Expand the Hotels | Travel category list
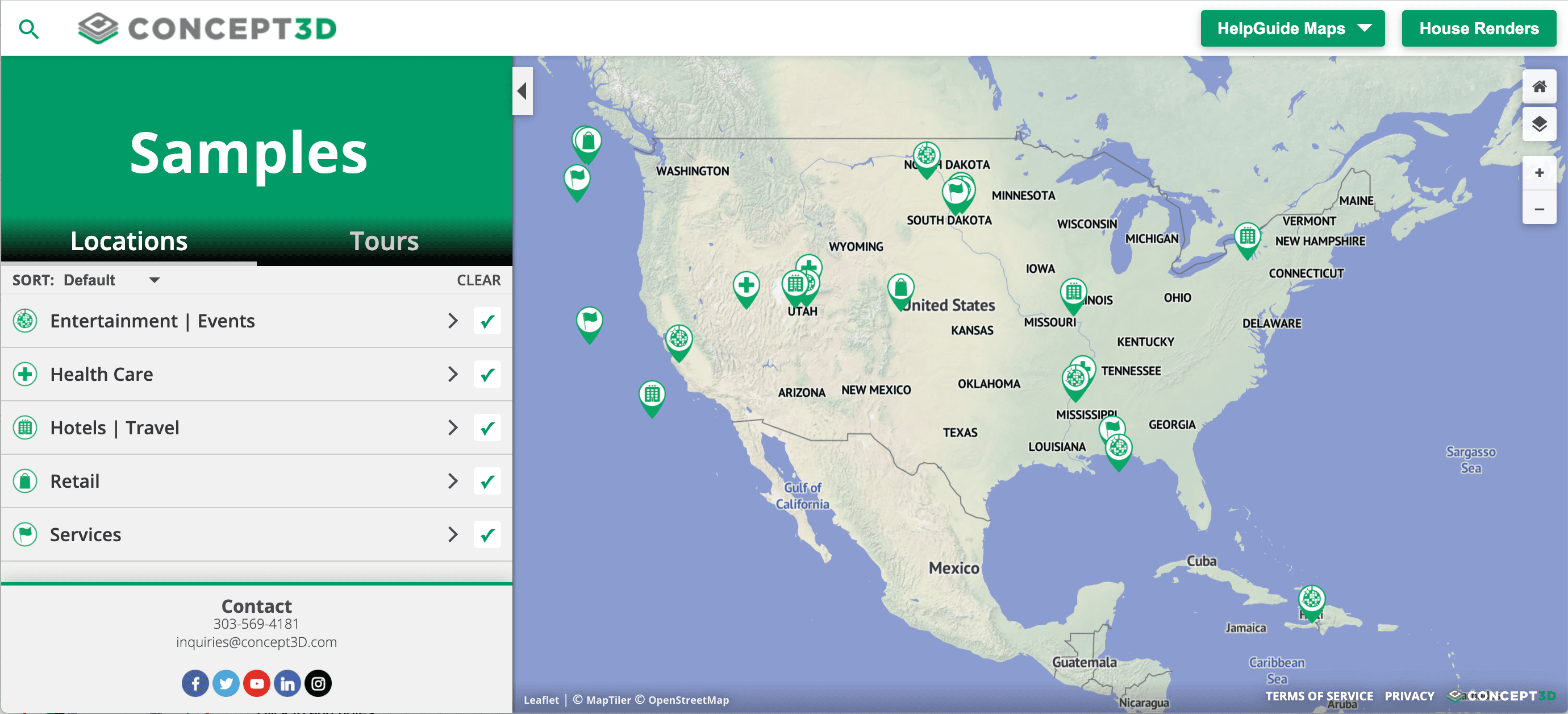The height and width of the screenshot is (714, 1568). click(x=452, y=427)
